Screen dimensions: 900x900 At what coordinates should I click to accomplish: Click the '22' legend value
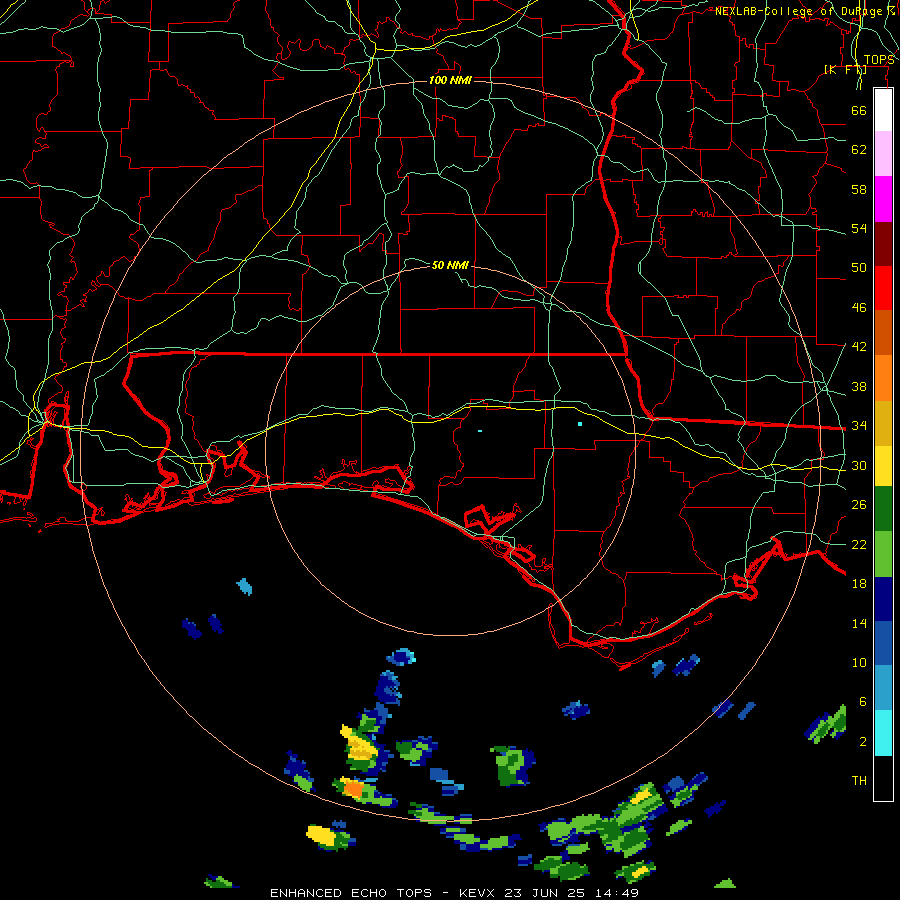pos(859,544)
